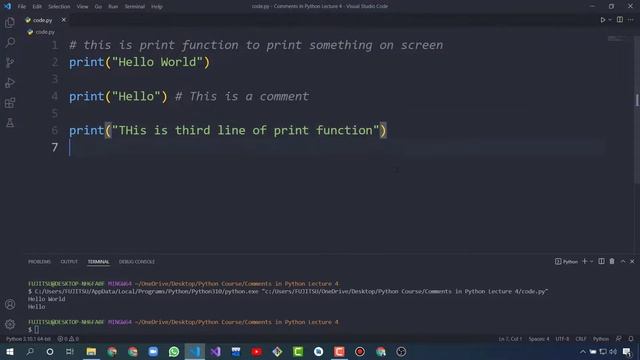Open YouTube icon on the taskbar

[257, 352]
